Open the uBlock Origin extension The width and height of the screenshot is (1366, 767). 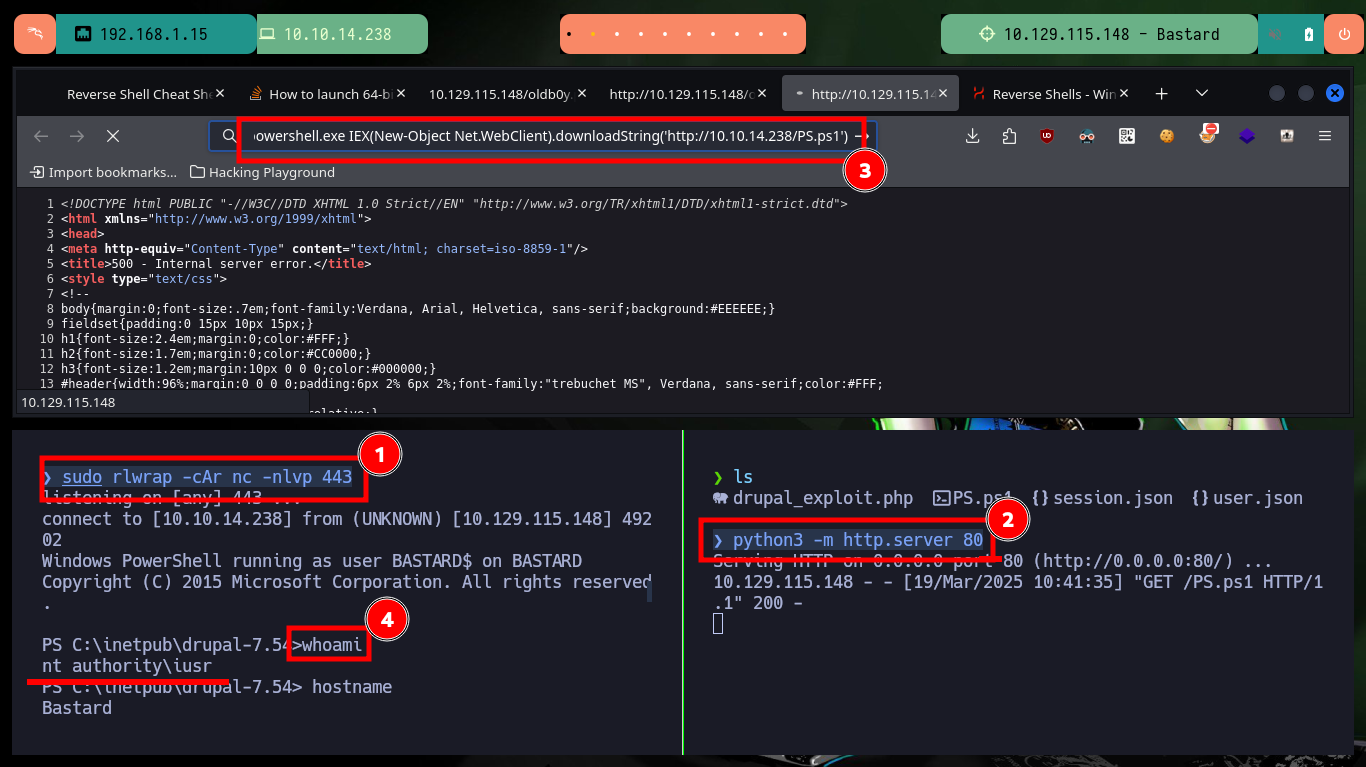click(1047, 136)
